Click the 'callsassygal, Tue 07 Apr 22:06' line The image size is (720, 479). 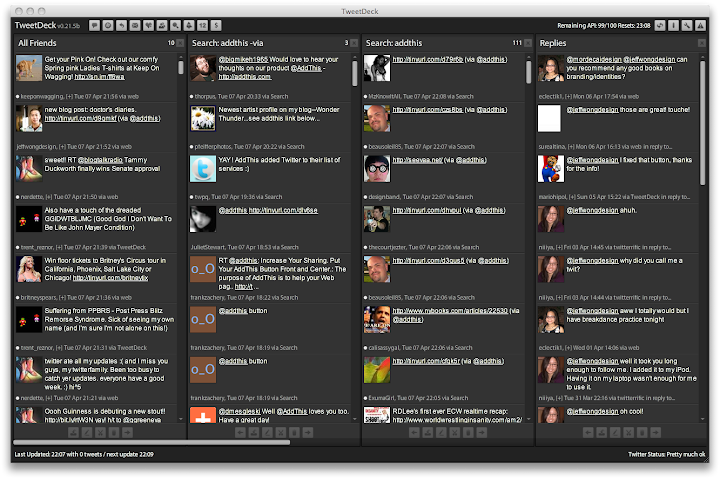tap(420, 348)
